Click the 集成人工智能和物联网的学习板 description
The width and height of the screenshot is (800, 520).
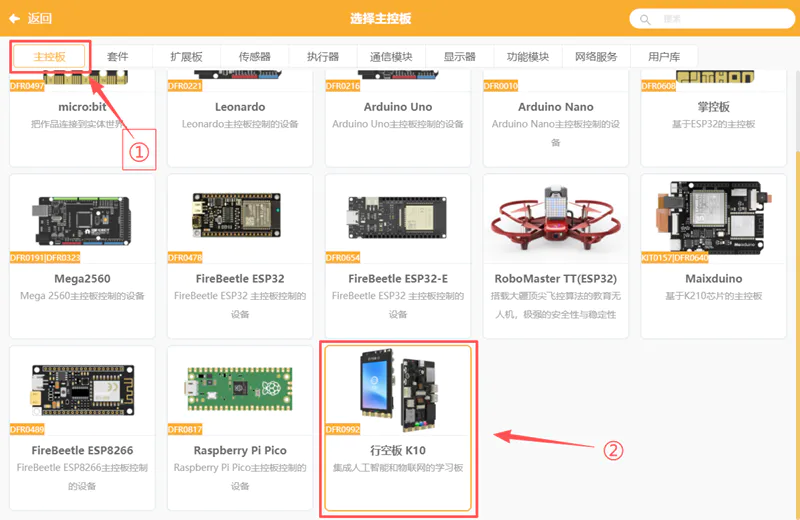(x=398, y=467)
